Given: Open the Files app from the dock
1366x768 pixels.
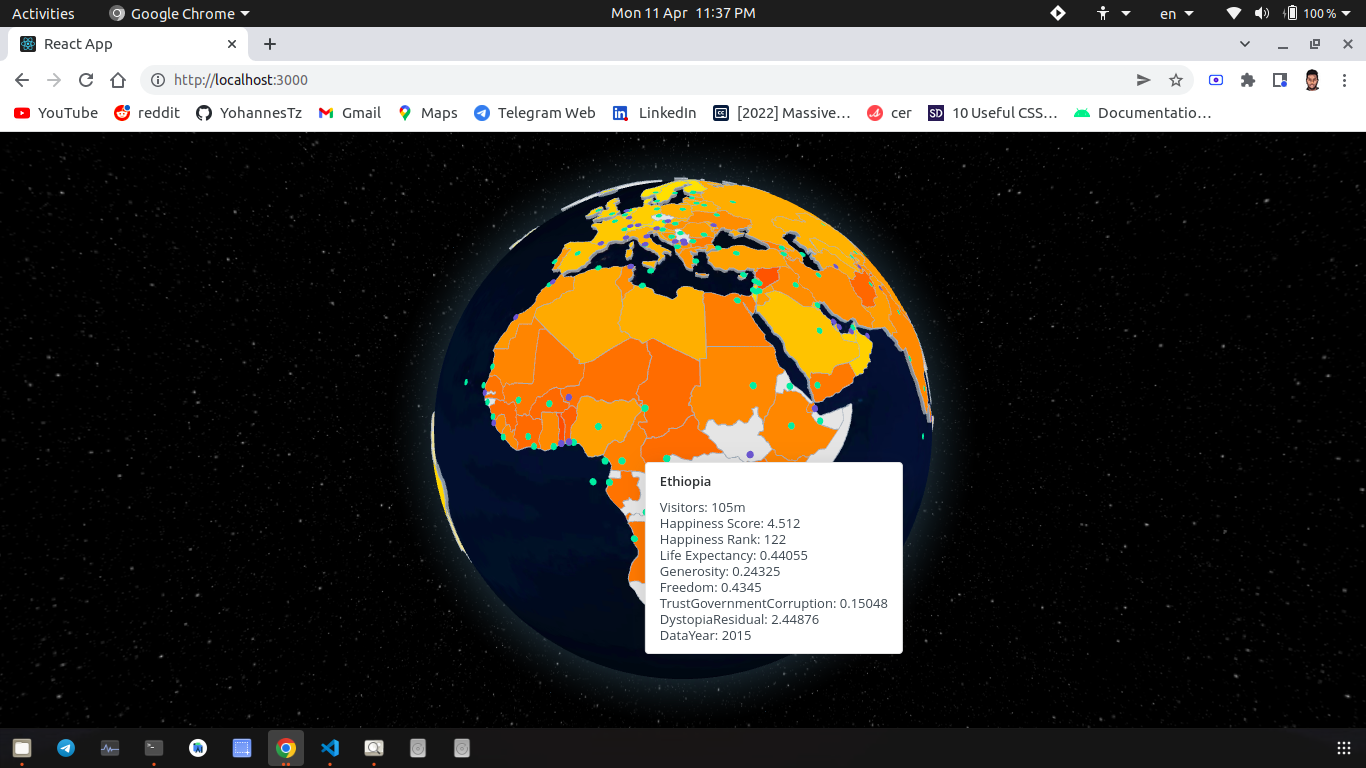Looking at the screenshot, I should click(x=22, y=747).
